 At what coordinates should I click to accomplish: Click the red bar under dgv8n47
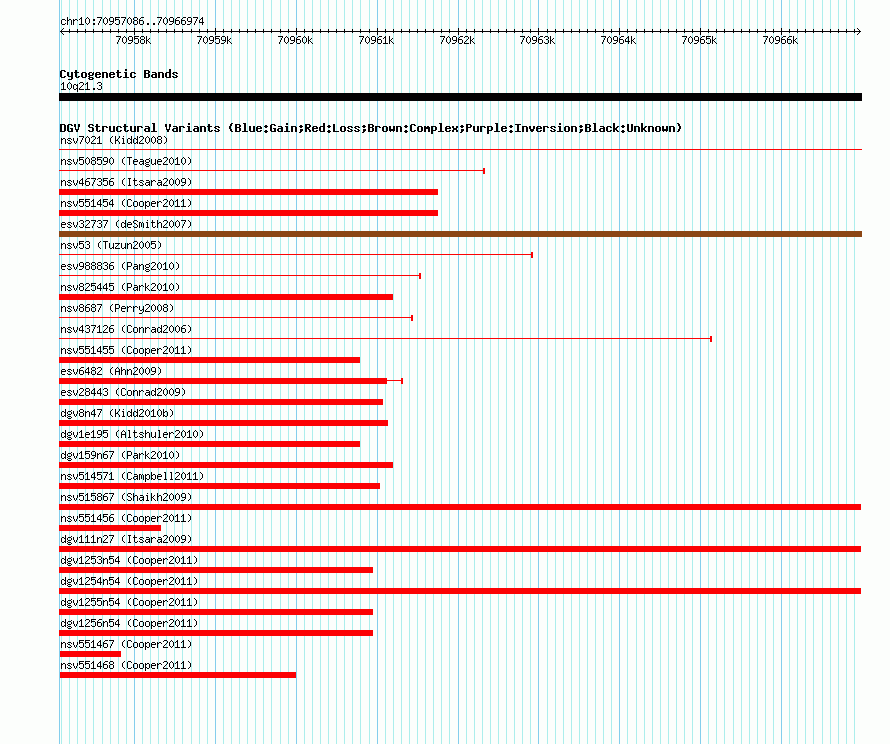224,423
